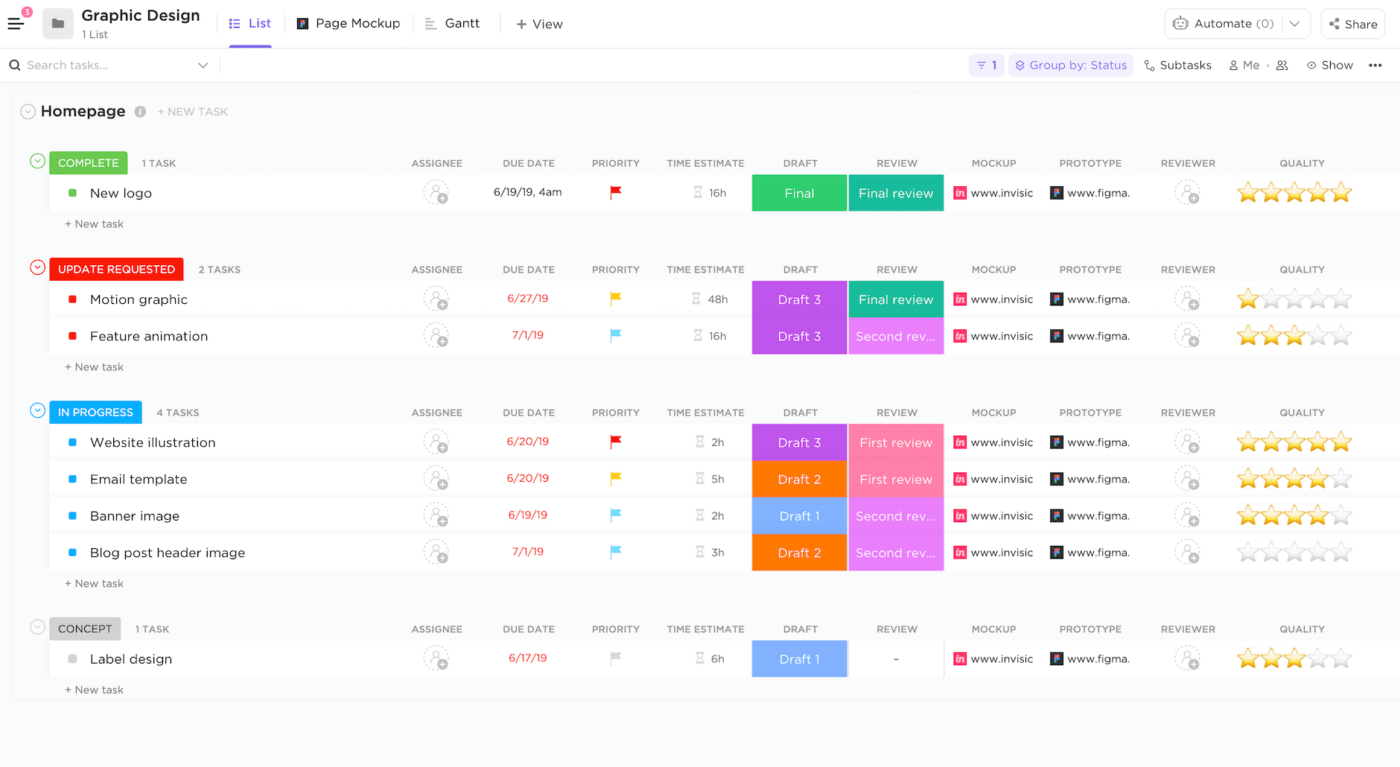The width and height of the screenshot is (1400, 767).
Task: Toggle Subtasks display
Action: tap(1177, 65)
